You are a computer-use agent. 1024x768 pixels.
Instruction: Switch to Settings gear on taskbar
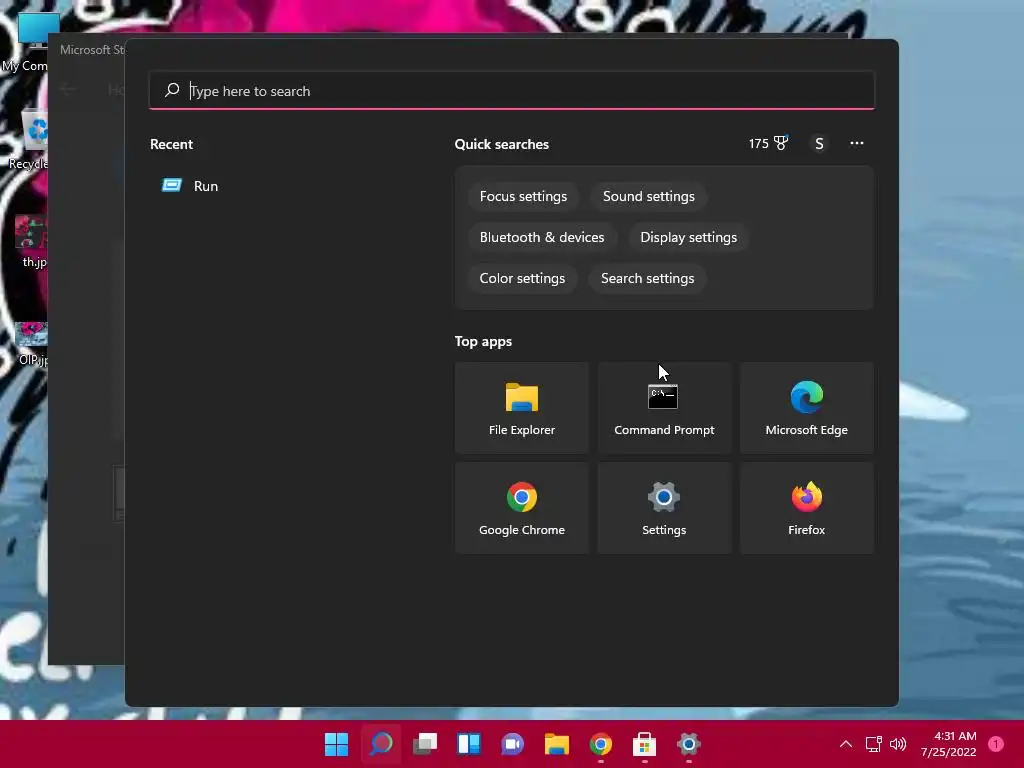pyautogui.click(x=688, y=744)
